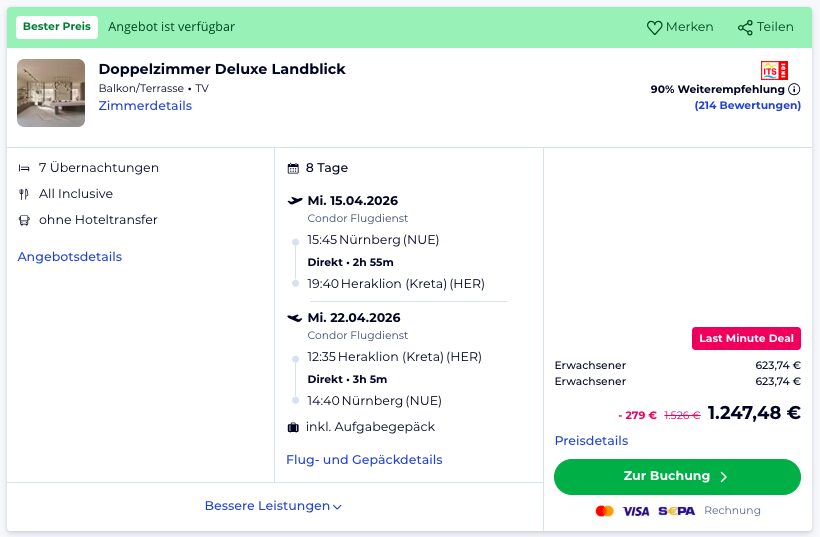The height and width of the screenshot is (537, 820).
Task: Click the arrow inside Zur Buchung button
Action: (x=724, y=476)
